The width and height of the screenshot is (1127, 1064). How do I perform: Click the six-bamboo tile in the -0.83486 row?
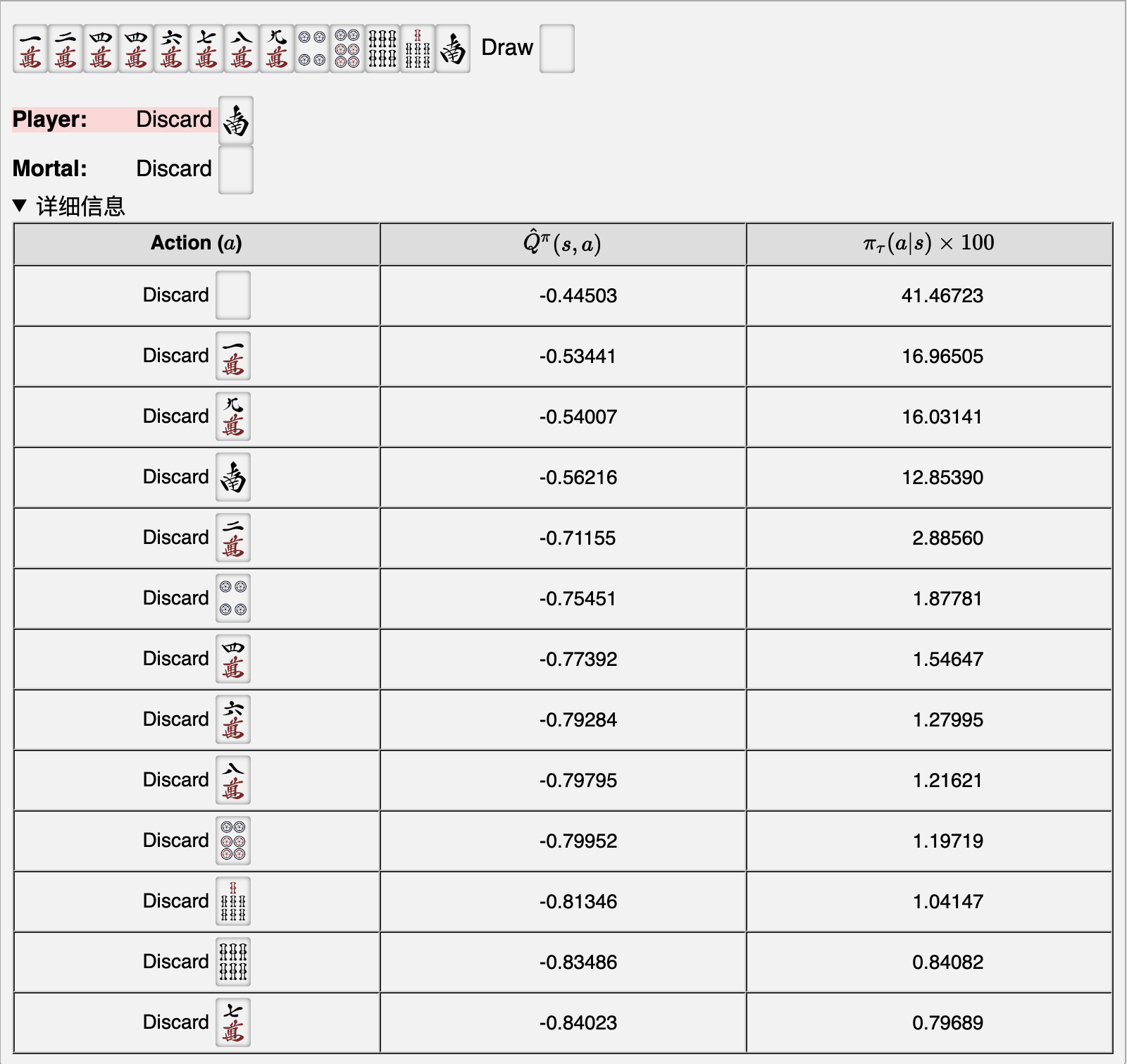pos(233,962)
